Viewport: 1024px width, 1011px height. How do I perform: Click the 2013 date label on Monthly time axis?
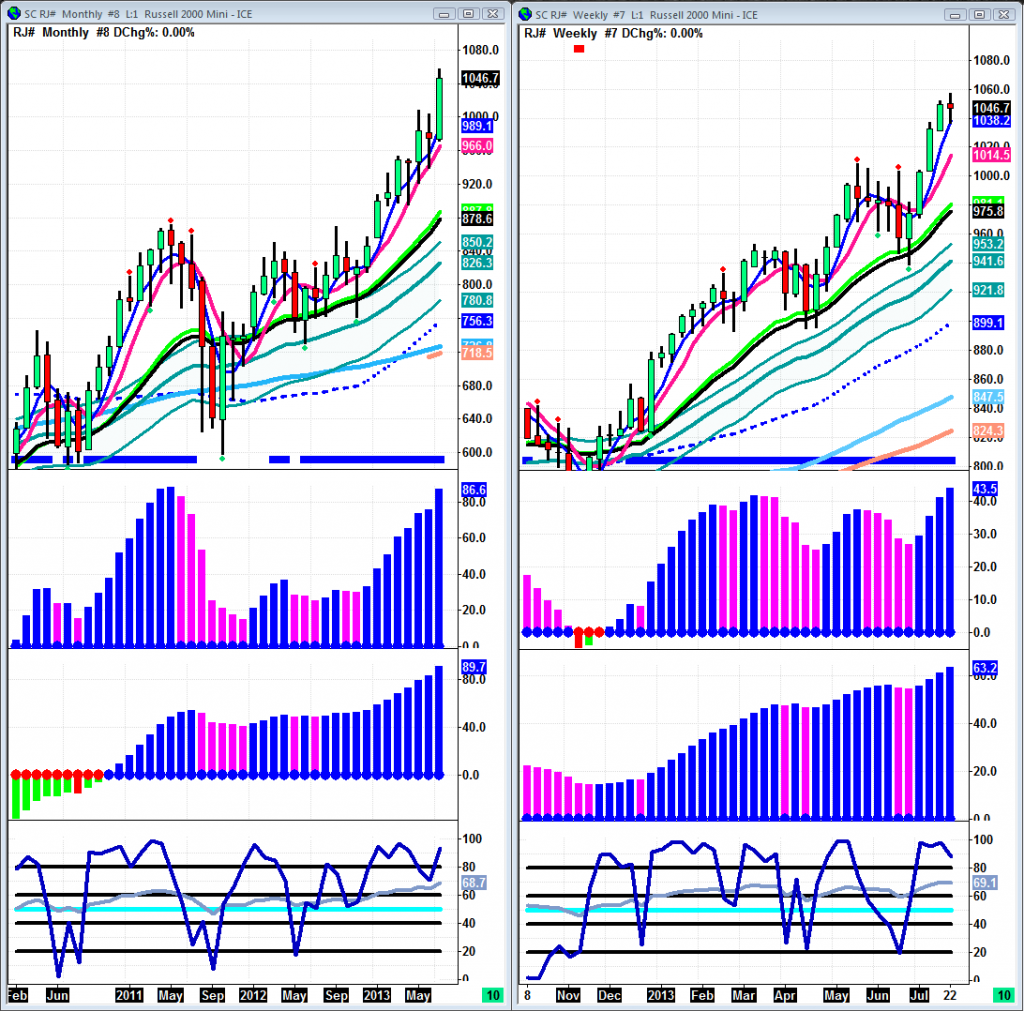click(376, 995)
